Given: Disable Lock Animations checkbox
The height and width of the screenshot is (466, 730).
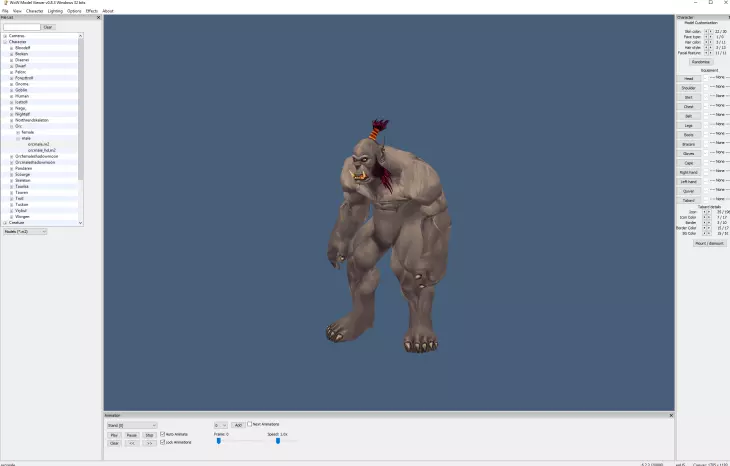Looking at the screenshot, I should coord(162,442).
